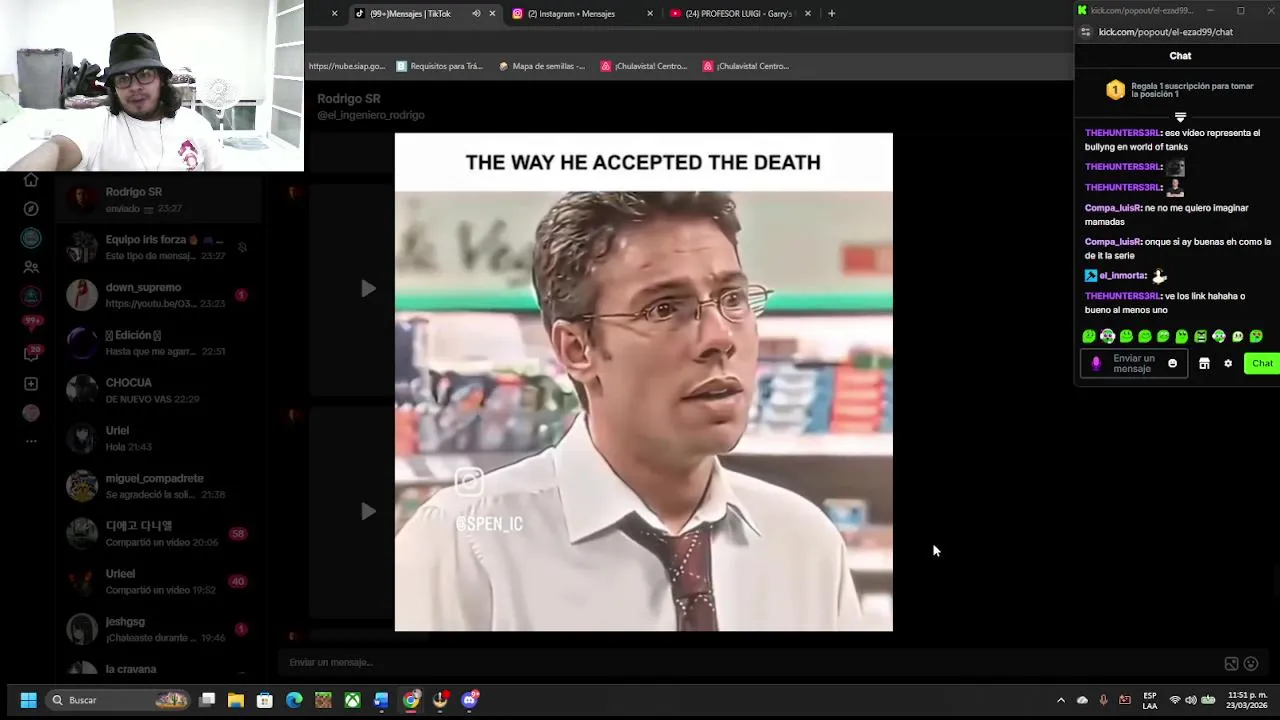Close the PROFESOR LUIGI tab

[x=808, y=13]
